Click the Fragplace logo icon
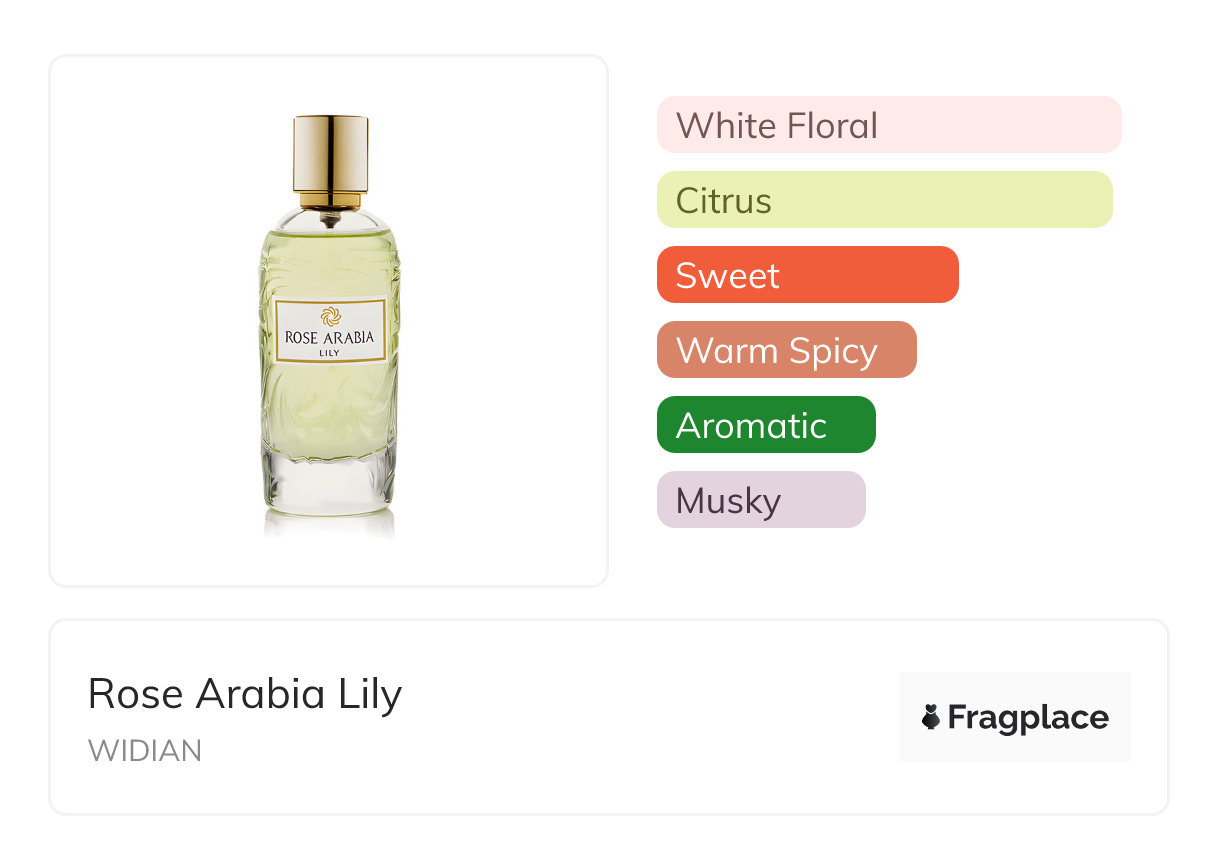 point(931,717)
